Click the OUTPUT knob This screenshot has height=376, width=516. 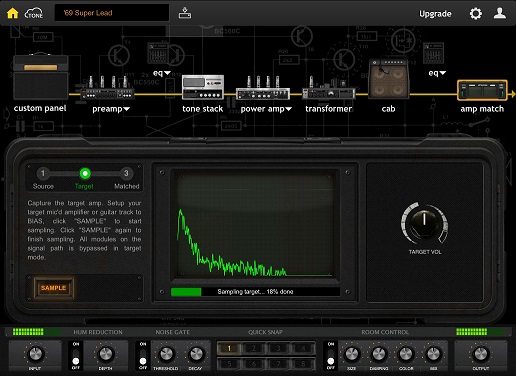click(481, 354)
